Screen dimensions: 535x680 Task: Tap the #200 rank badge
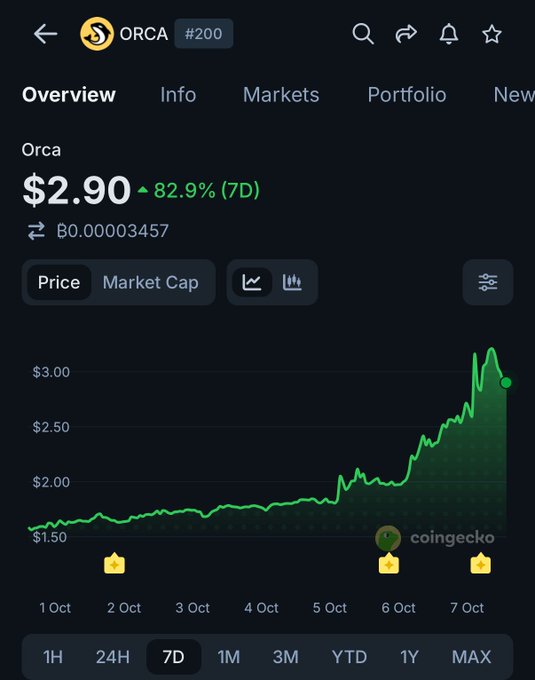[x=204, y=33]
